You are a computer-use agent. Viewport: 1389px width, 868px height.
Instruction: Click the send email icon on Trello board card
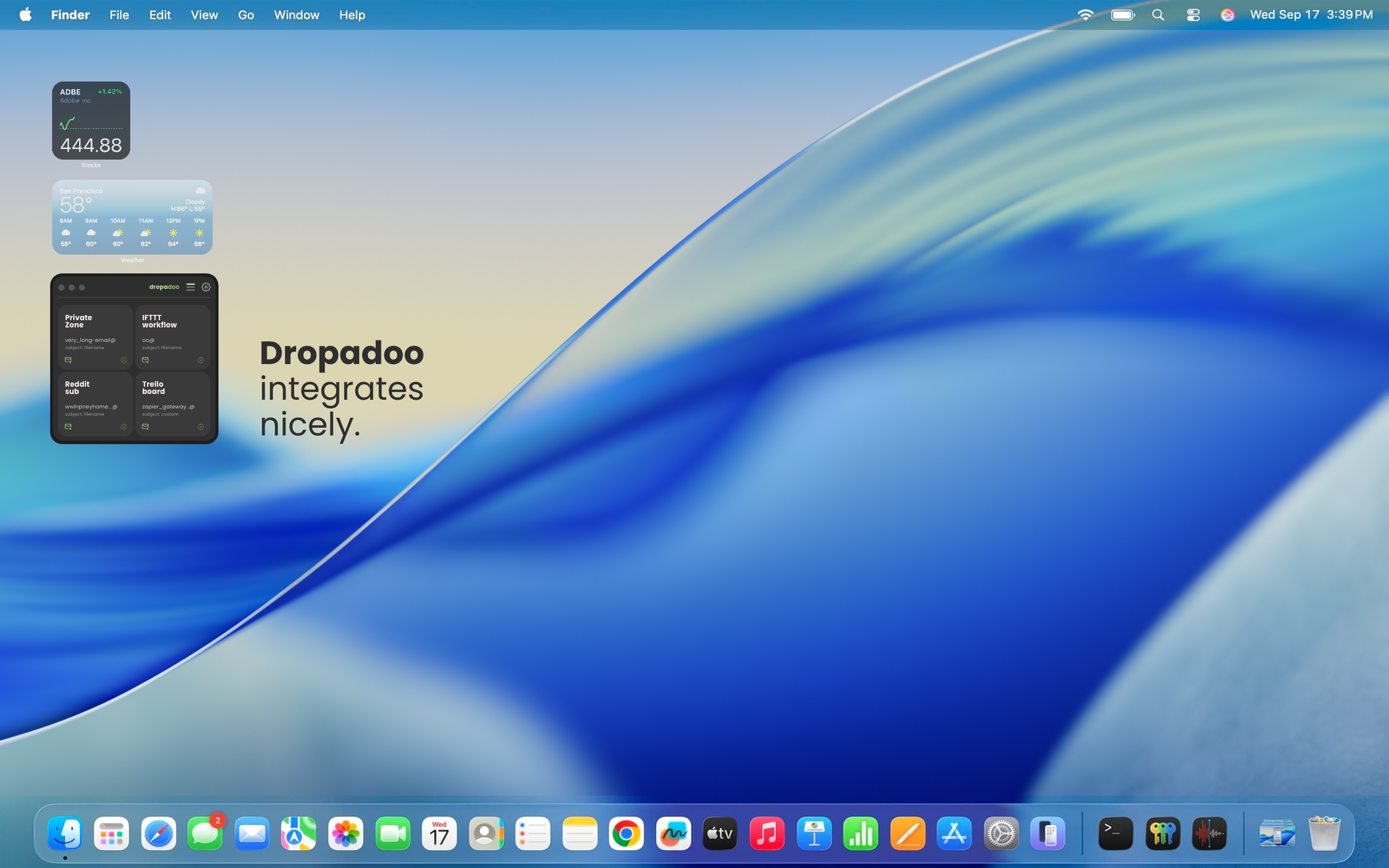pos(145,427)
